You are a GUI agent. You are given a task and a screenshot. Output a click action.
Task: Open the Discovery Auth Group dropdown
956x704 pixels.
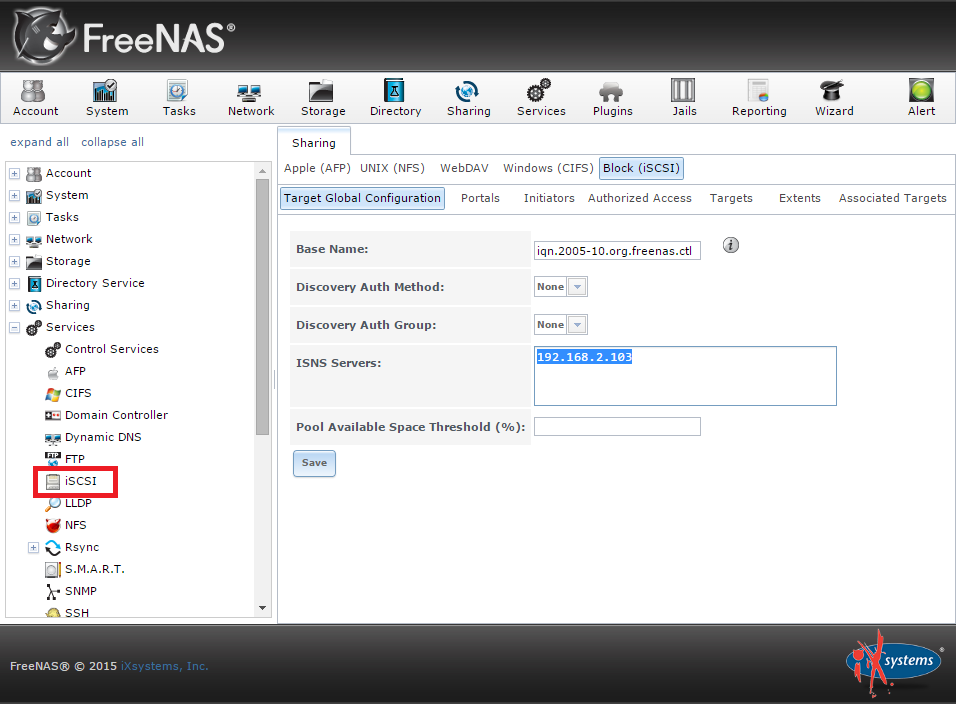pos(577,325)
